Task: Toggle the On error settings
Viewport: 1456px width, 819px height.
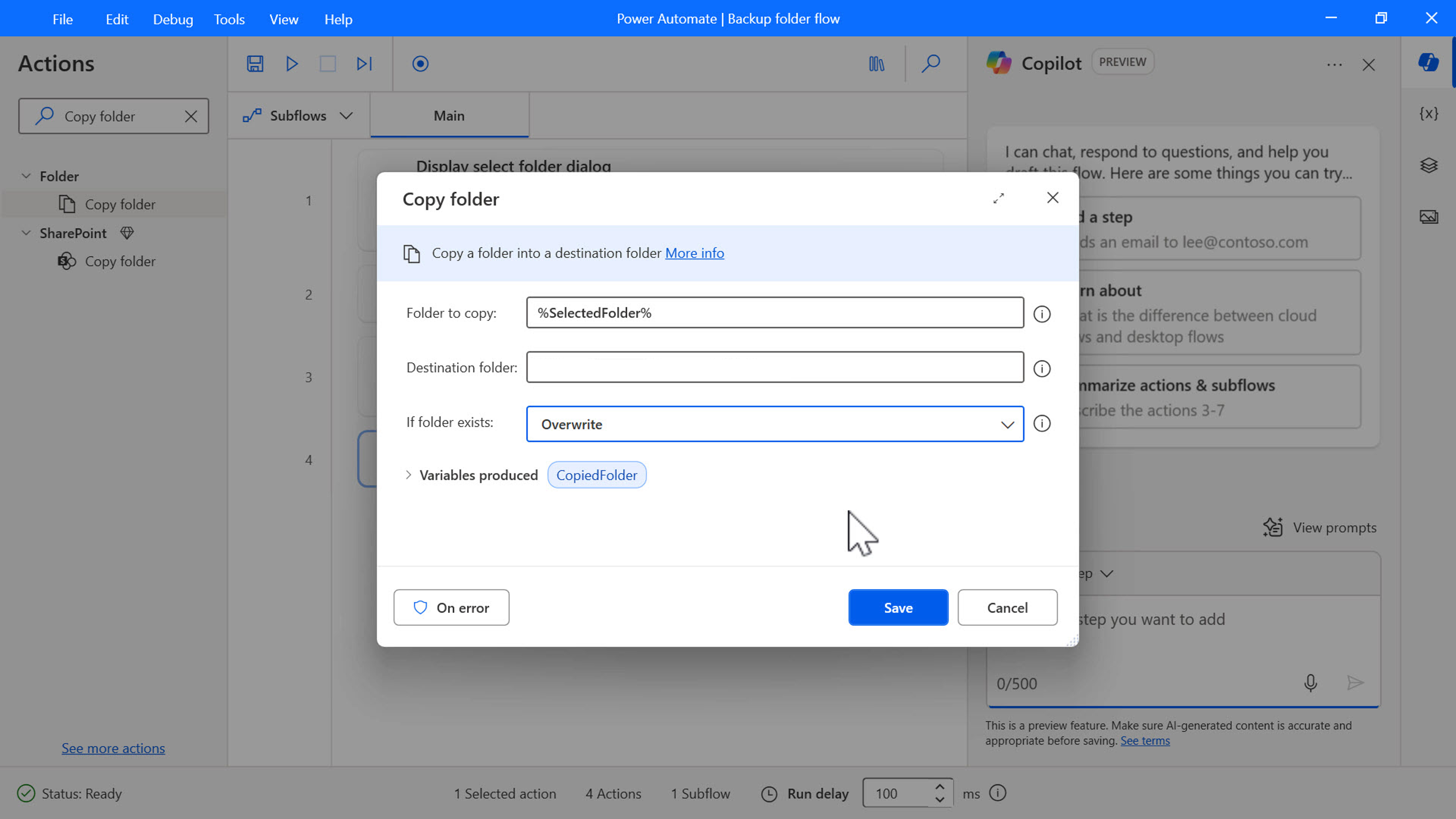Action: click(x=451, y=607)
